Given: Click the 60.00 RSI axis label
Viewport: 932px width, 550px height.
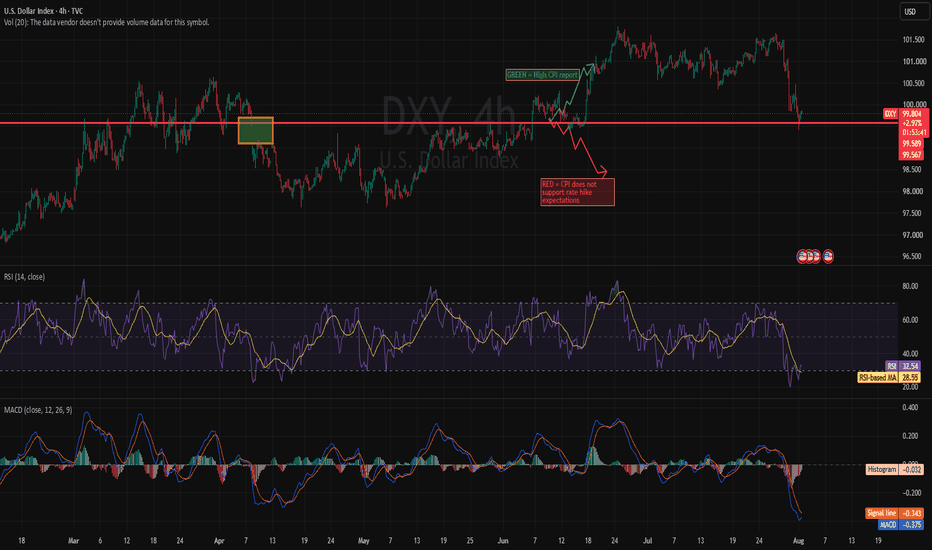Looking at the screenshot, I should 910,320.
